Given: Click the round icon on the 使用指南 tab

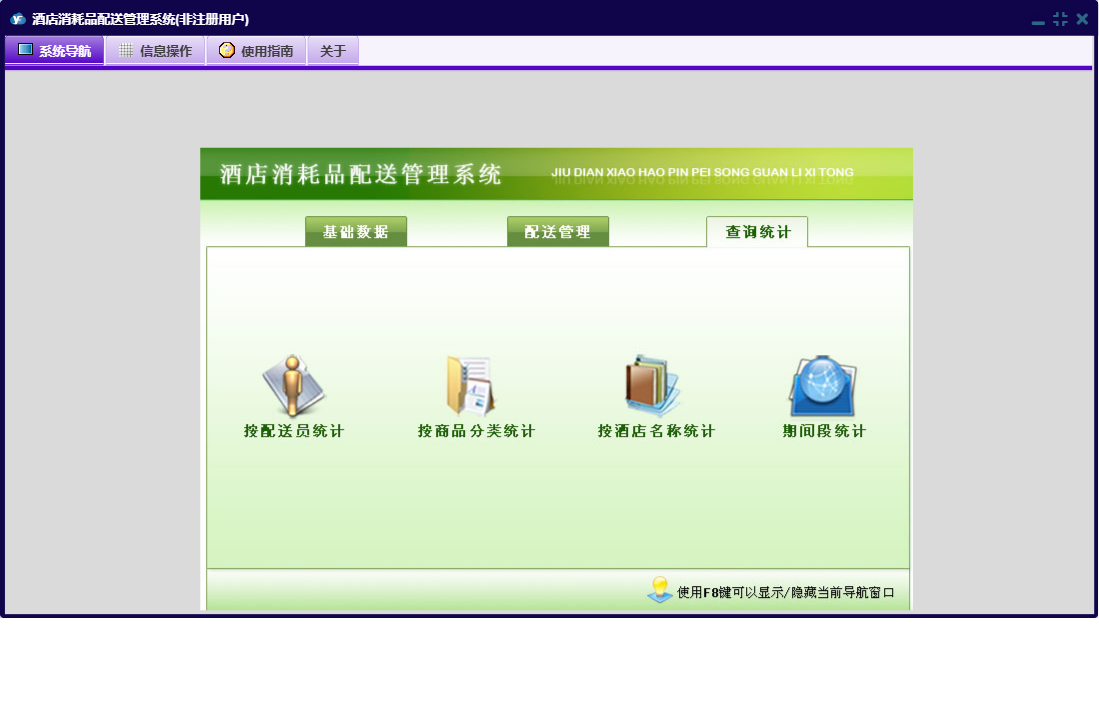Looking at the screenshot, I should (227, 50).
